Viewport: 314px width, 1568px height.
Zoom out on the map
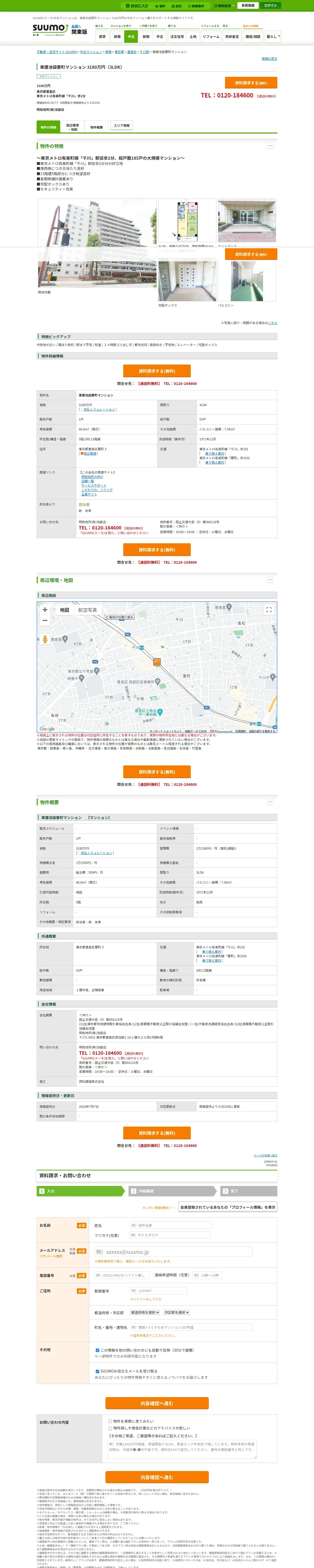pos(44,620)
